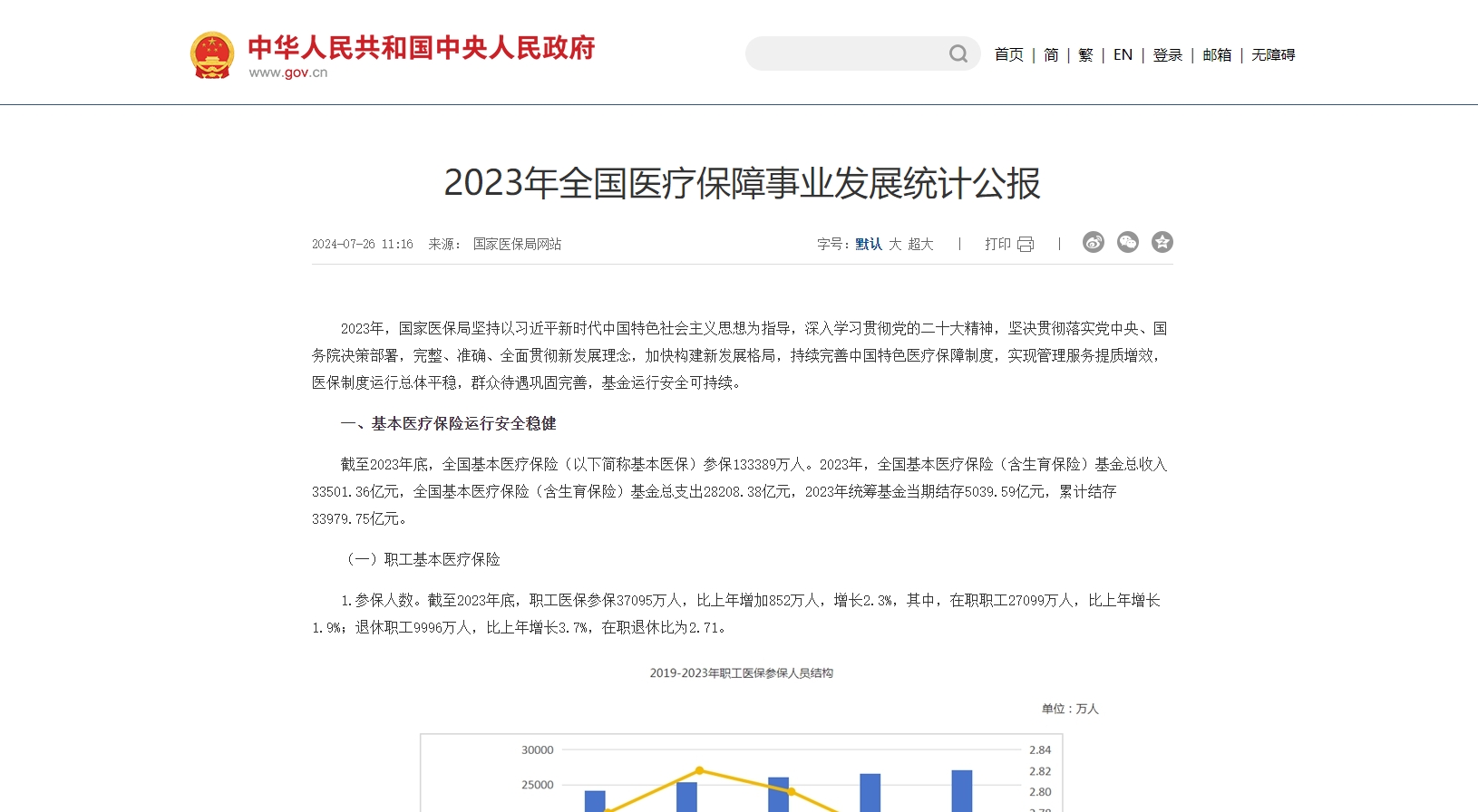Enable 无障碍 accessibility mode
This screenshot has width=1478, height=812.
point(1273,54)
